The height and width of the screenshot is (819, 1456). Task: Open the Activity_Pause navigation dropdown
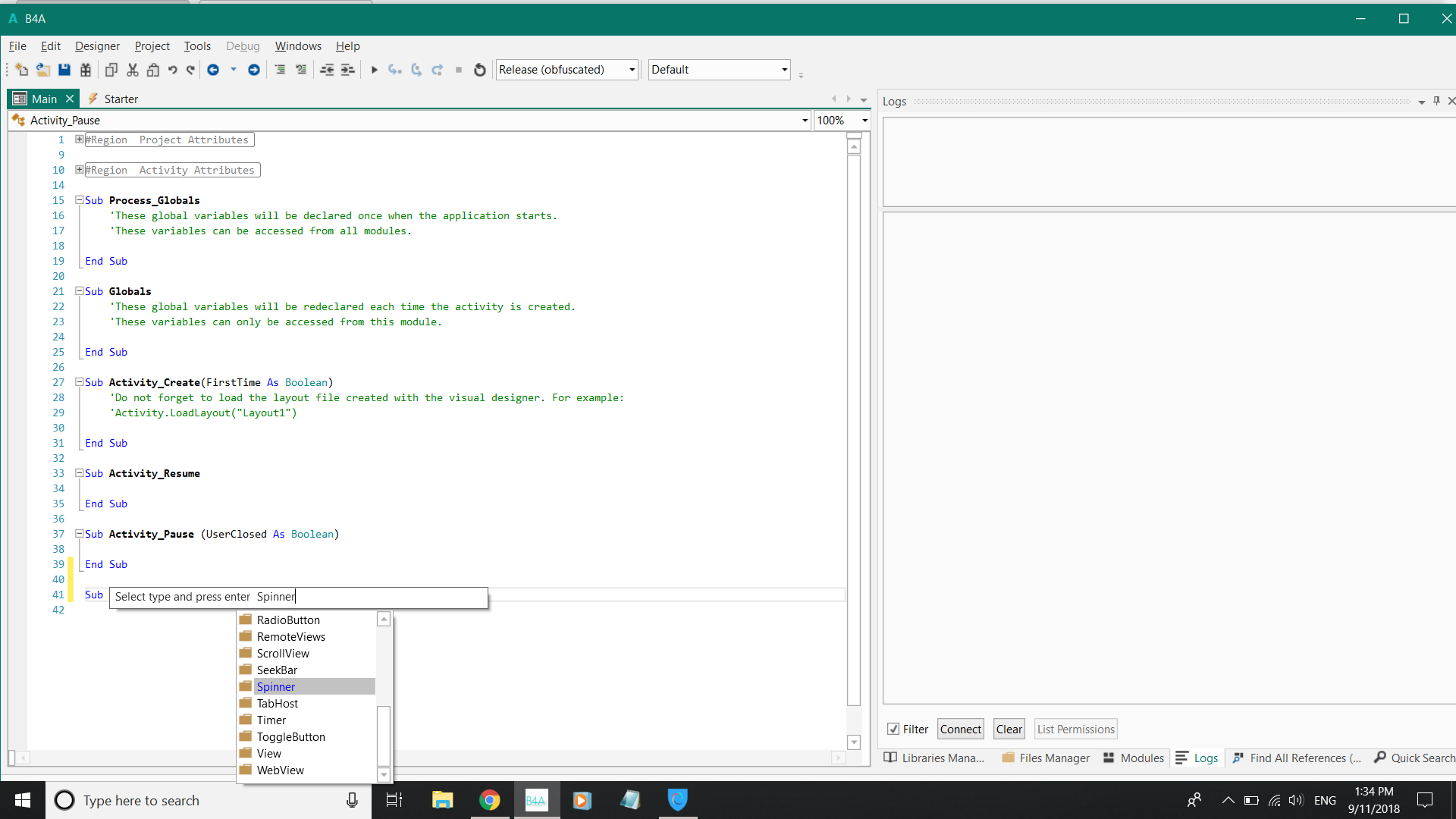(804, 120)
